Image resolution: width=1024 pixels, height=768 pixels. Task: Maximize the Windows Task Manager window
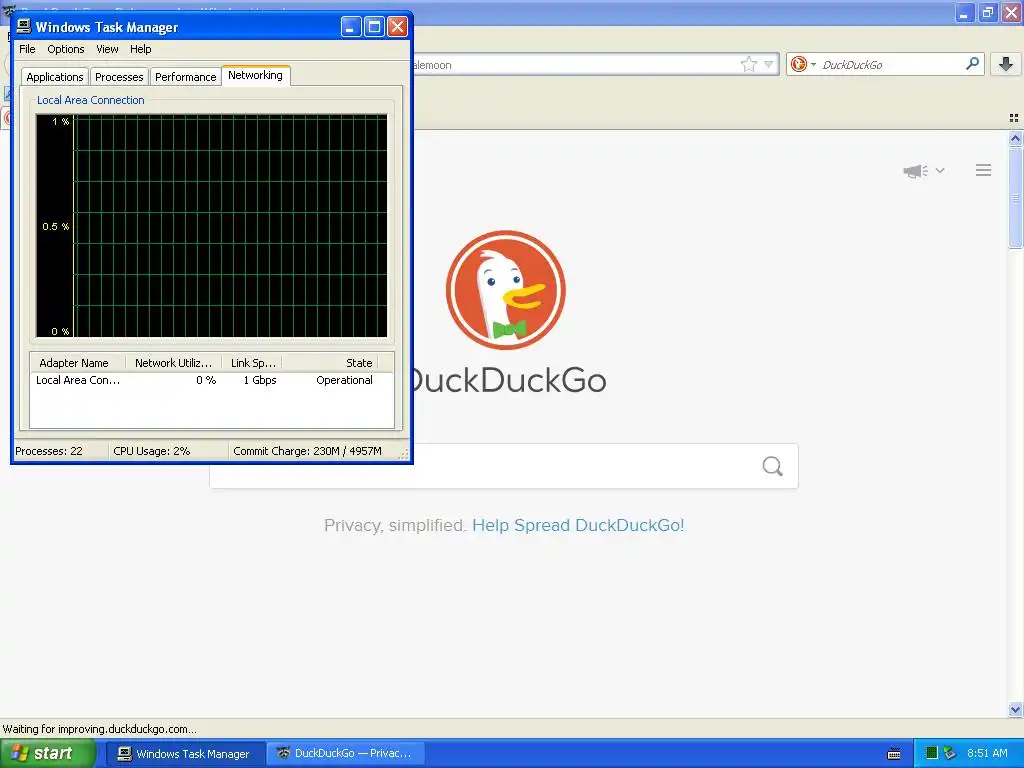[374, 27]
